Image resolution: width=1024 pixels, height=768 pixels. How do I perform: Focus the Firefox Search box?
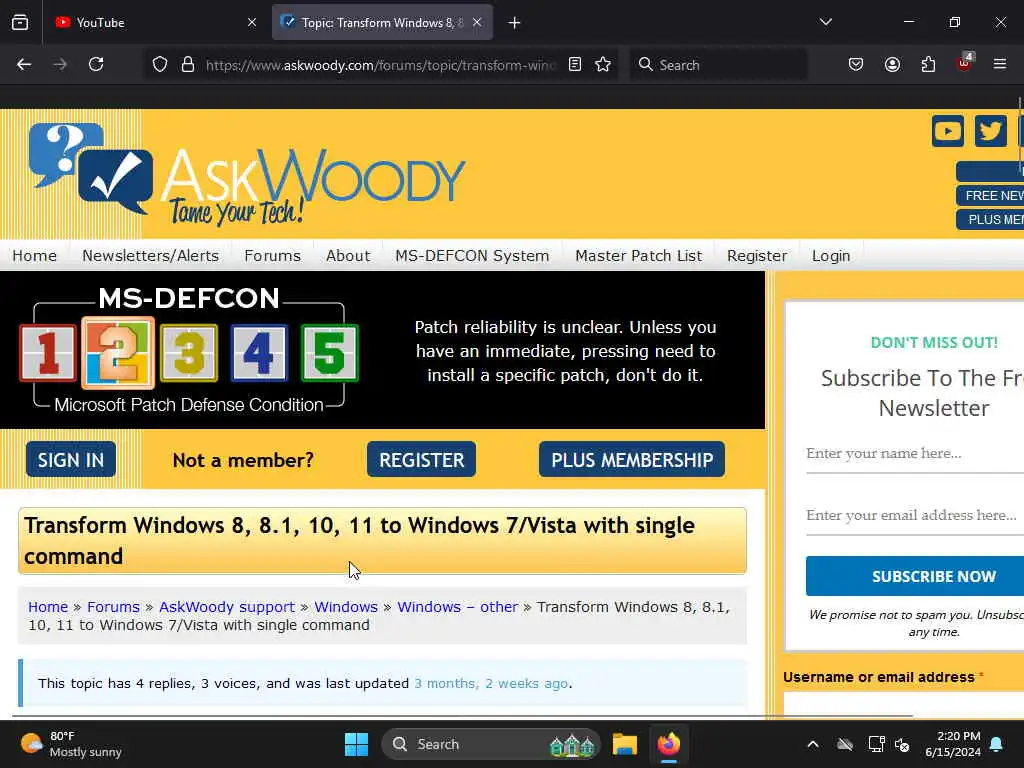point(718,65)
